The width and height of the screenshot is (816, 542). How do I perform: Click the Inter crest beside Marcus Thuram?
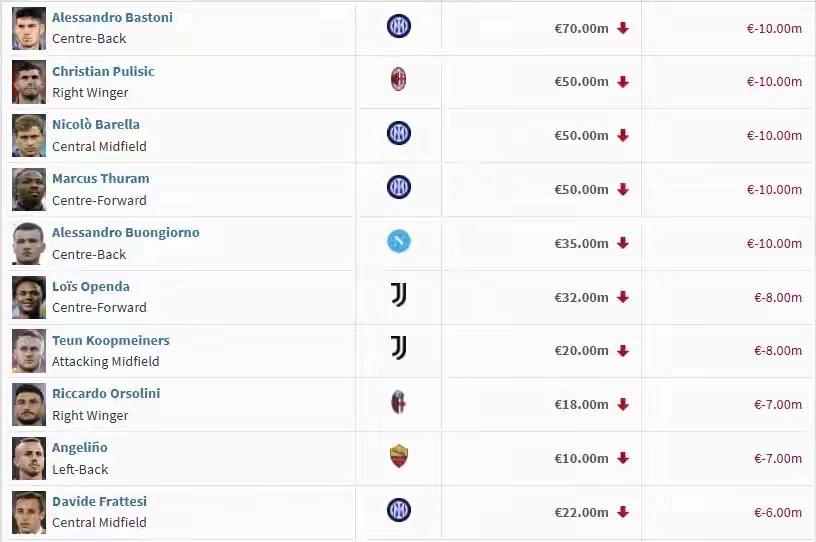pyautogui.click(x=399, y=187)
